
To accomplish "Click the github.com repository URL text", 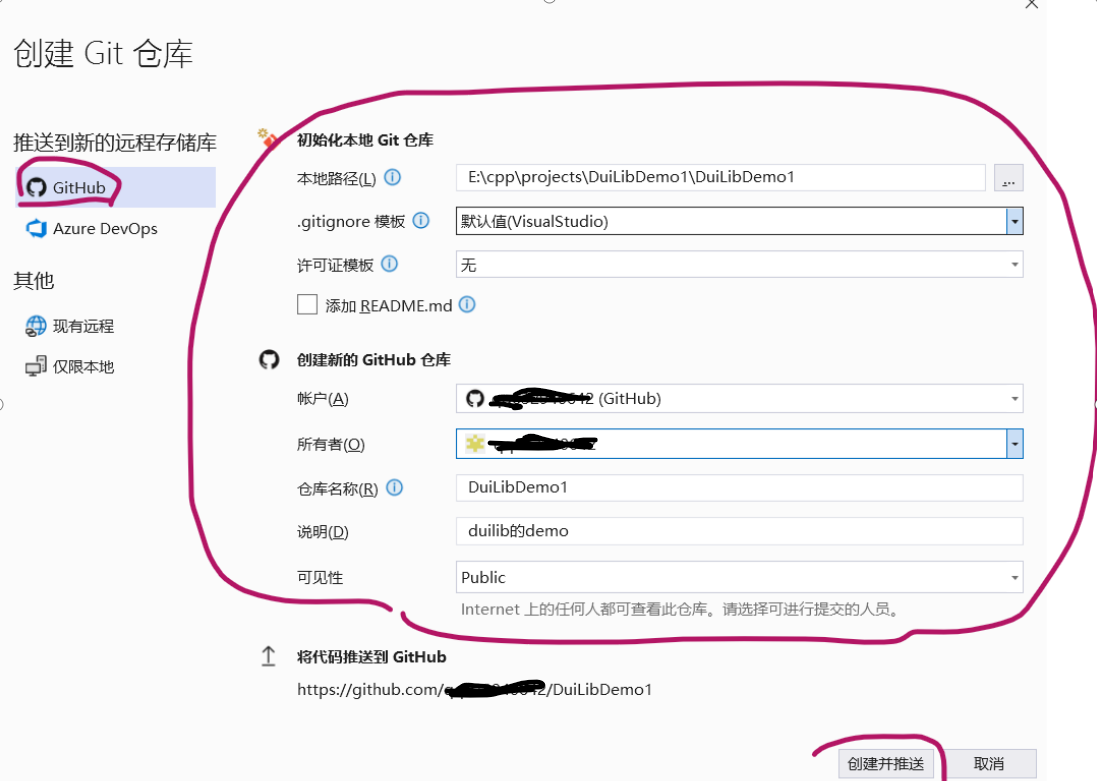I will pyautogui.click(x=474, y=690).
